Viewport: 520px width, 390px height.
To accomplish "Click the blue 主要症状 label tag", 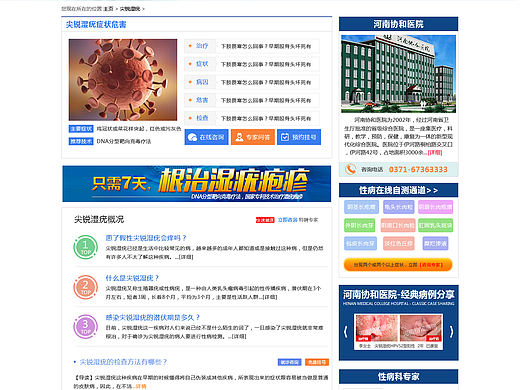I will click(x=81, y=129).
